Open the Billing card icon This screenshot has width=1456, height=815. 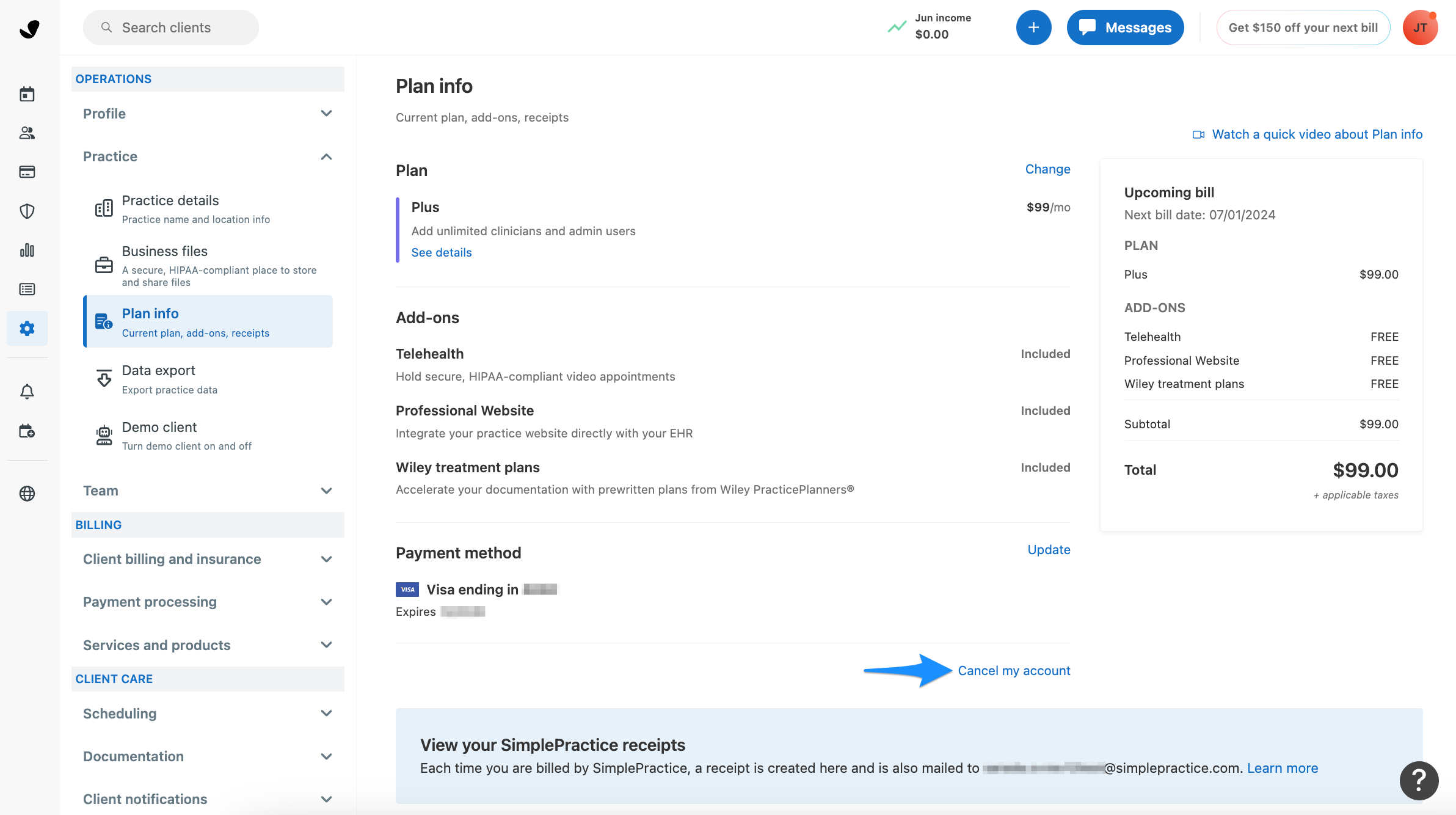27,172
